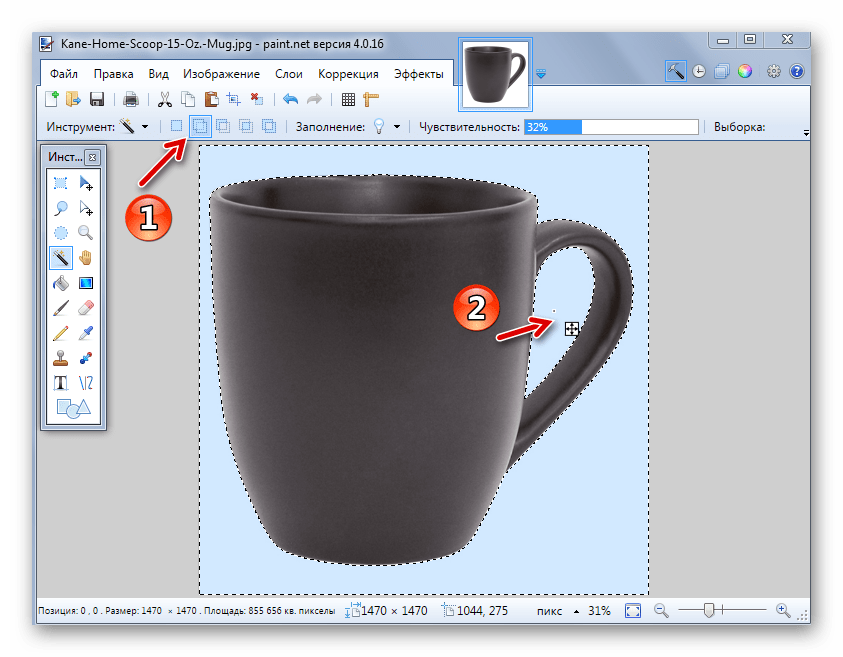
Task: Click the Save floppy disk icon
Action: pyautogui.click(x=97, y=99)
